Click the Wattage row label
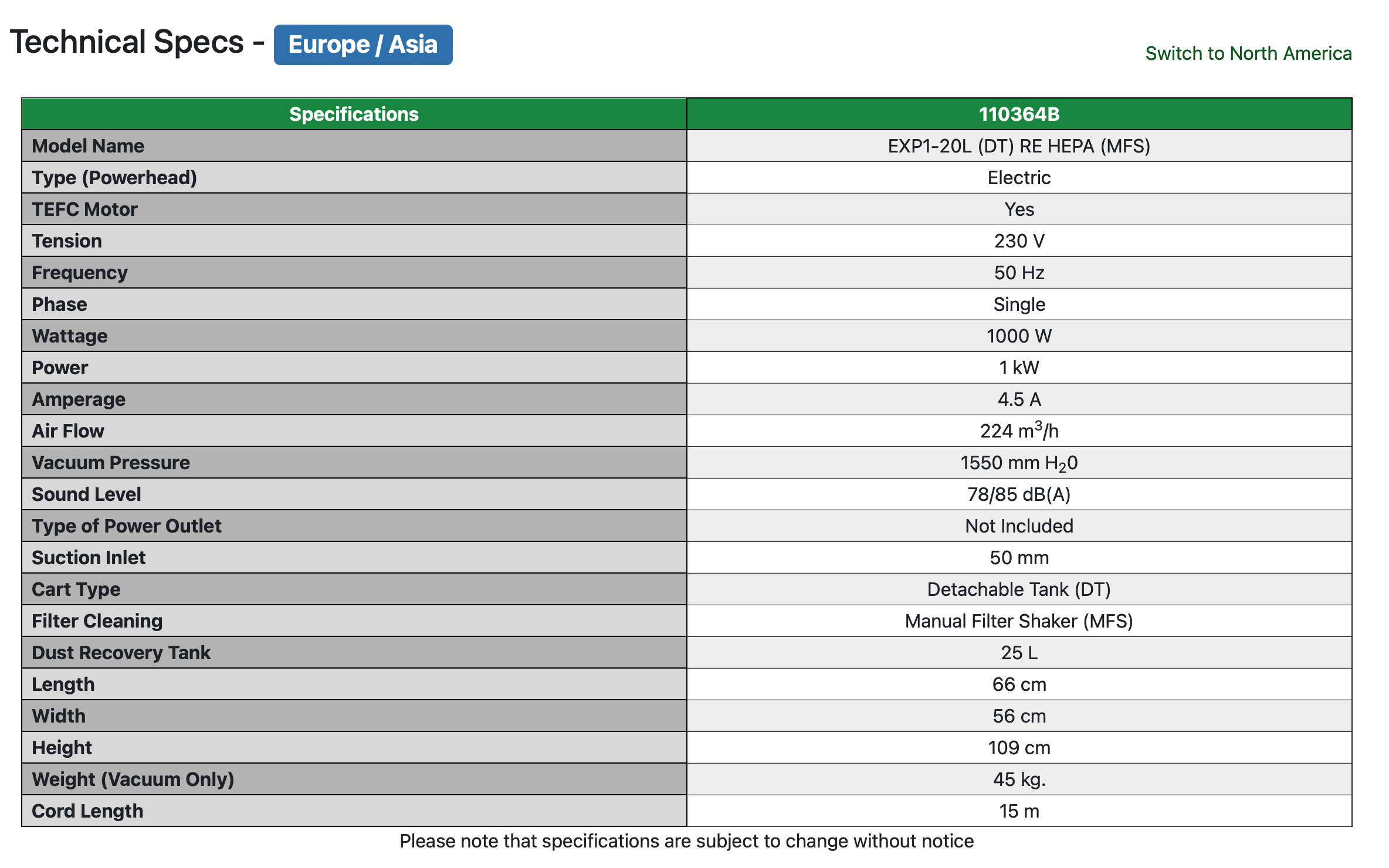The image size is (1389, 868). (x=70, y=336)
